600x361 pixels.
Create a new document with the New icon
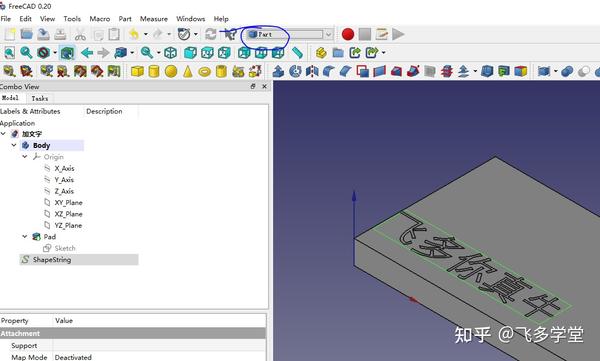pyautogui.click(x=10, y=34)
